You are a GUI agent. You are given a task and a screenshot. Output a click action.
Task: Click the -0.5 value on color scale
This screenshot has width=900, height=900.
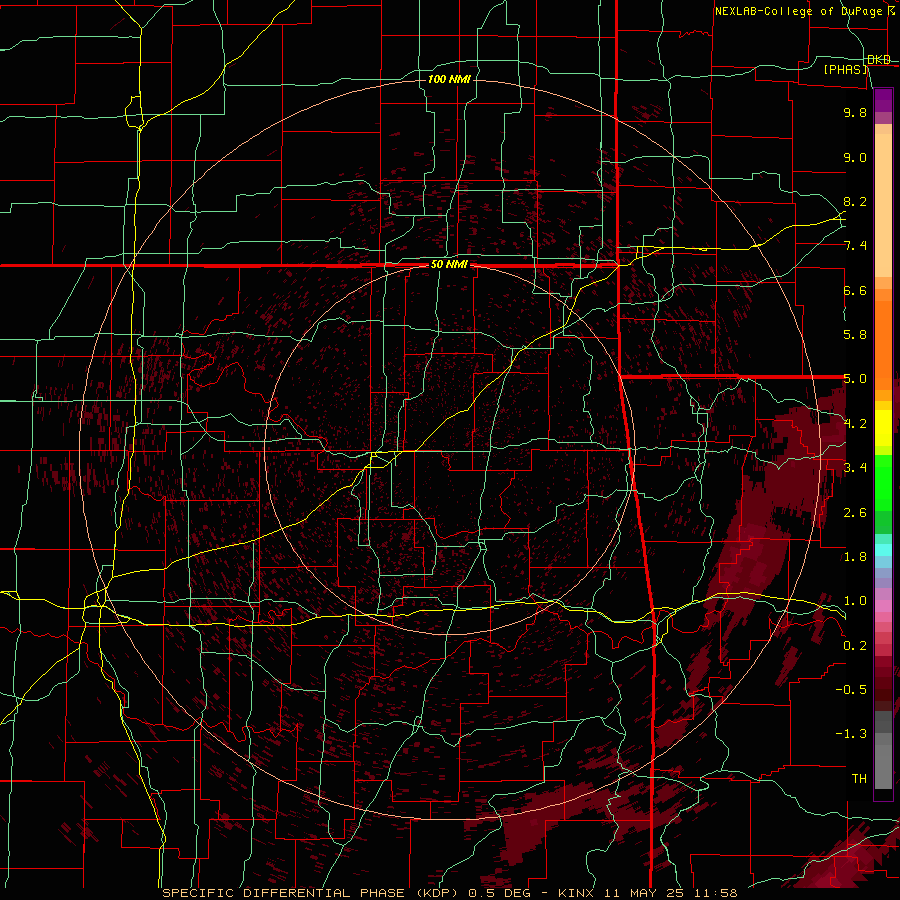[x=851, y=690]
